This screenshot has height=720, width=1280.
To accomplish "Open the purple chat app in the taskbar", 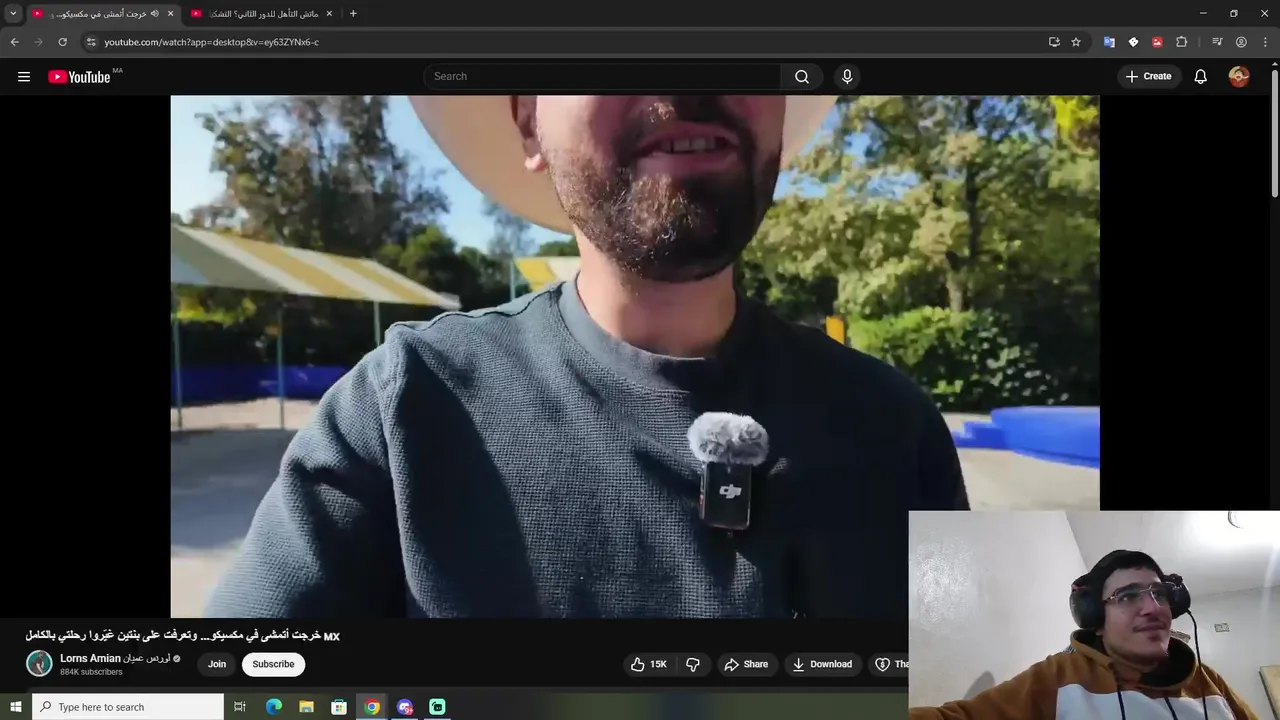I will pos(405,707).
